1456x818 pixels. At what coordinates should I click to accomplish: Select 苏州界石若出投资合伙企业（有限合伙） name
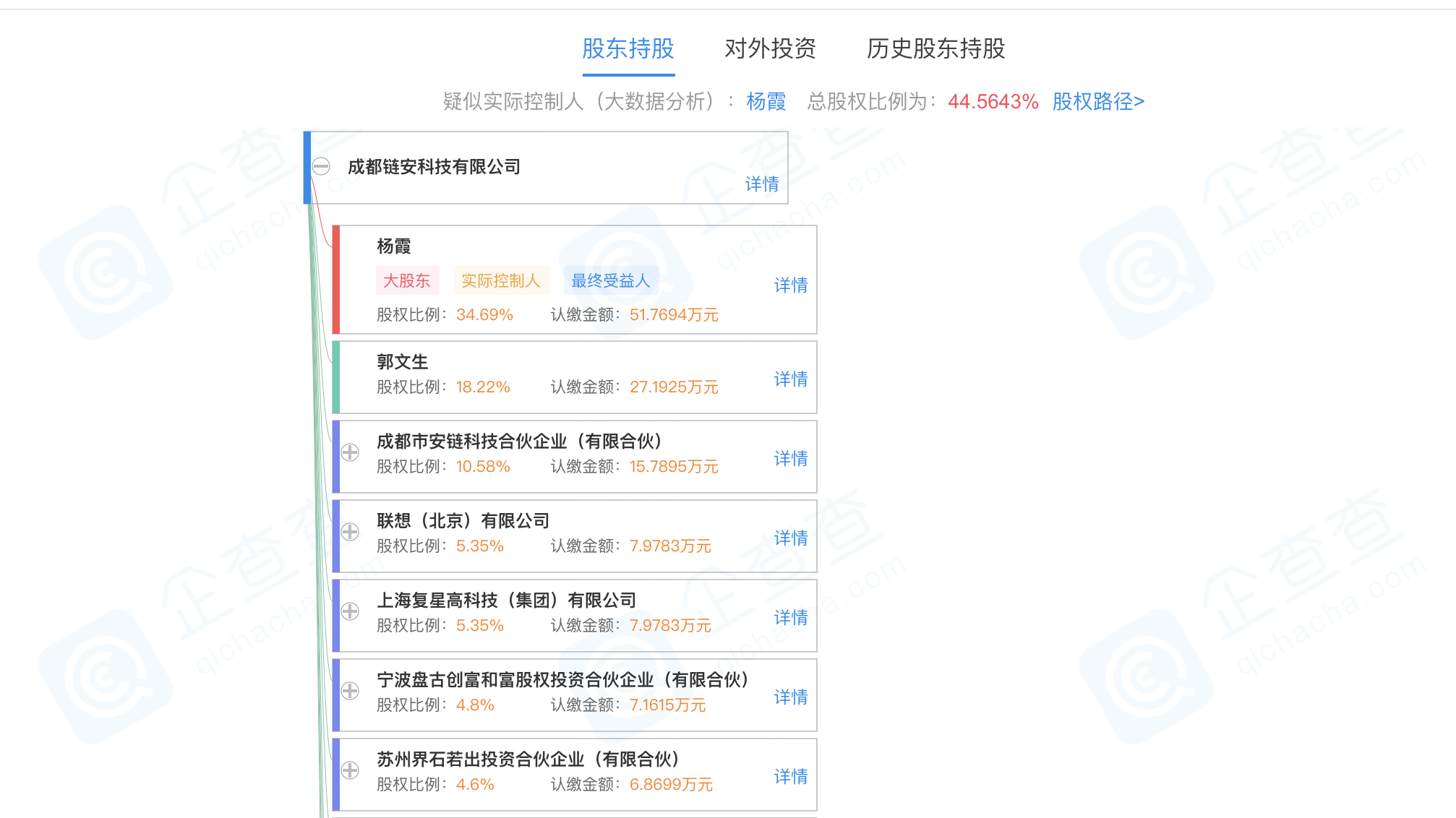[529, 759]
